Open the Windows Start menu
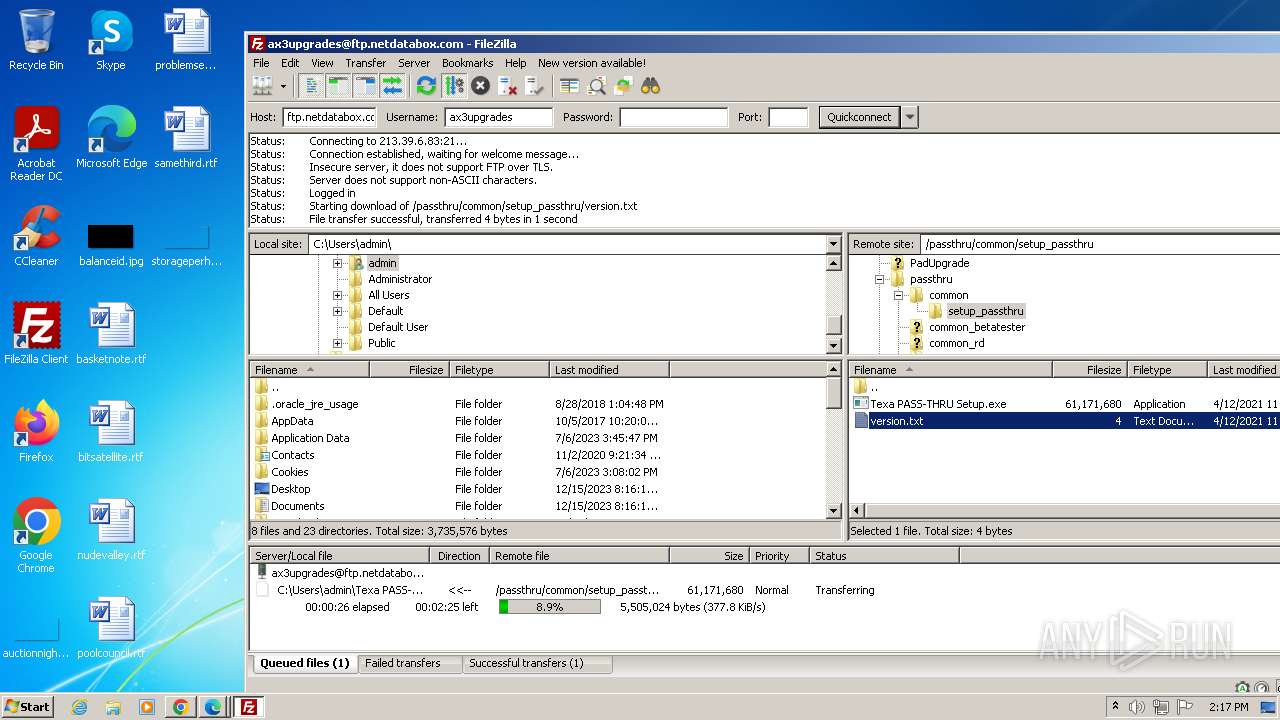This screenshot has width=1280, height=720. click(27, 707)
